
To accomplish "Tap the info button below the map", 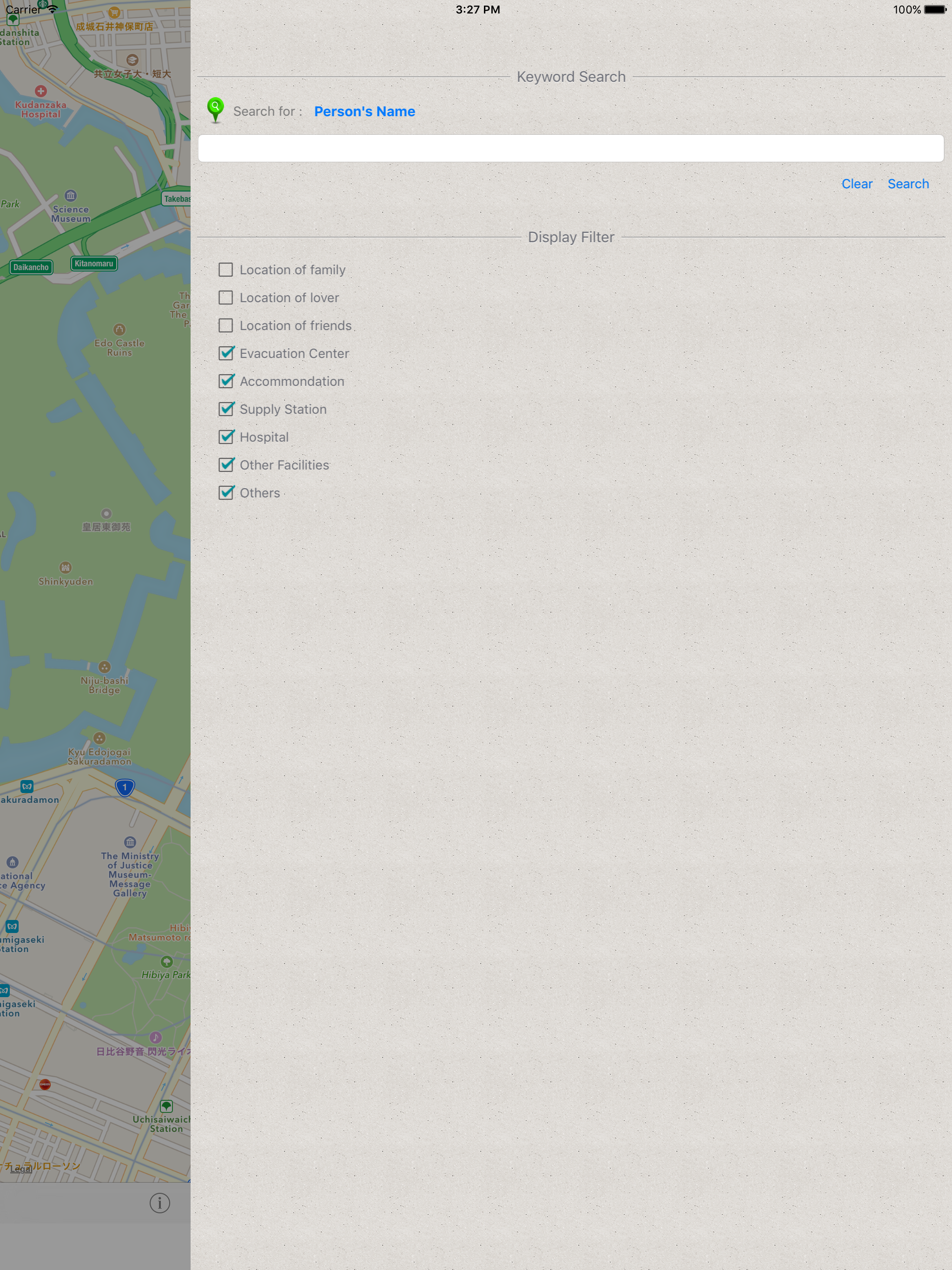I will [159, 1202].
